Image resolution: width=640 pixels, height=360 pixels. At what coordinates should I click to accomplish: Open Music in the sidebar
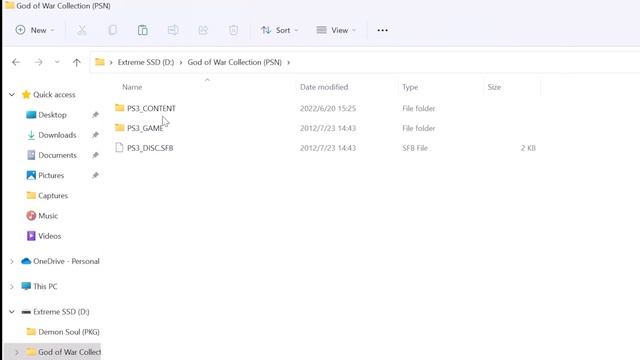[48, 216]
